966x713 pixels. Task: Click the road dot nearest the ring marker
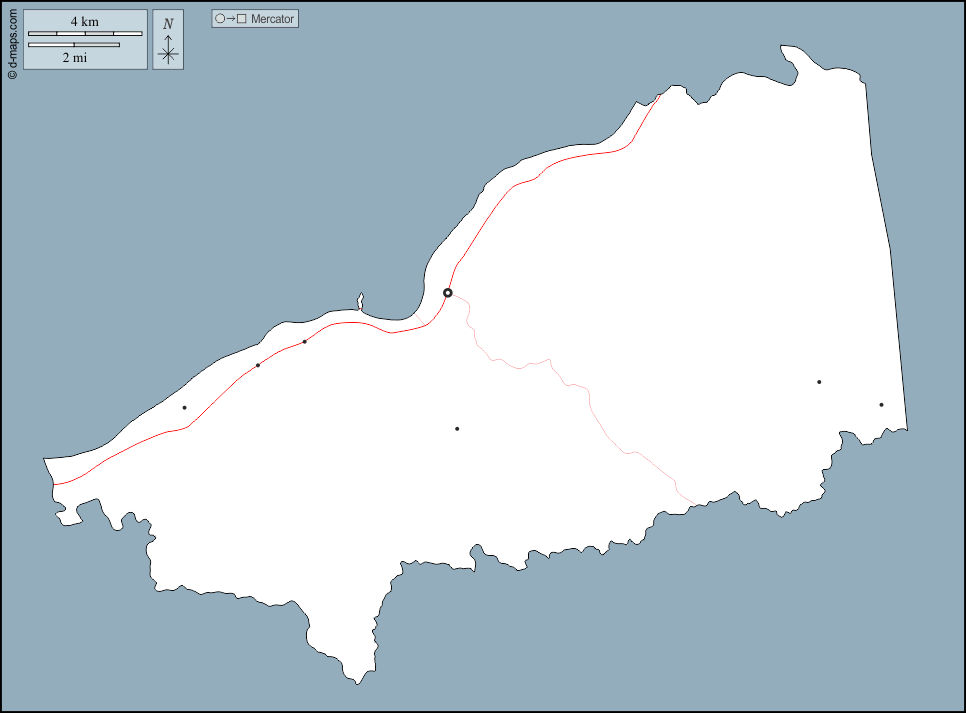(x=304, y=342)
